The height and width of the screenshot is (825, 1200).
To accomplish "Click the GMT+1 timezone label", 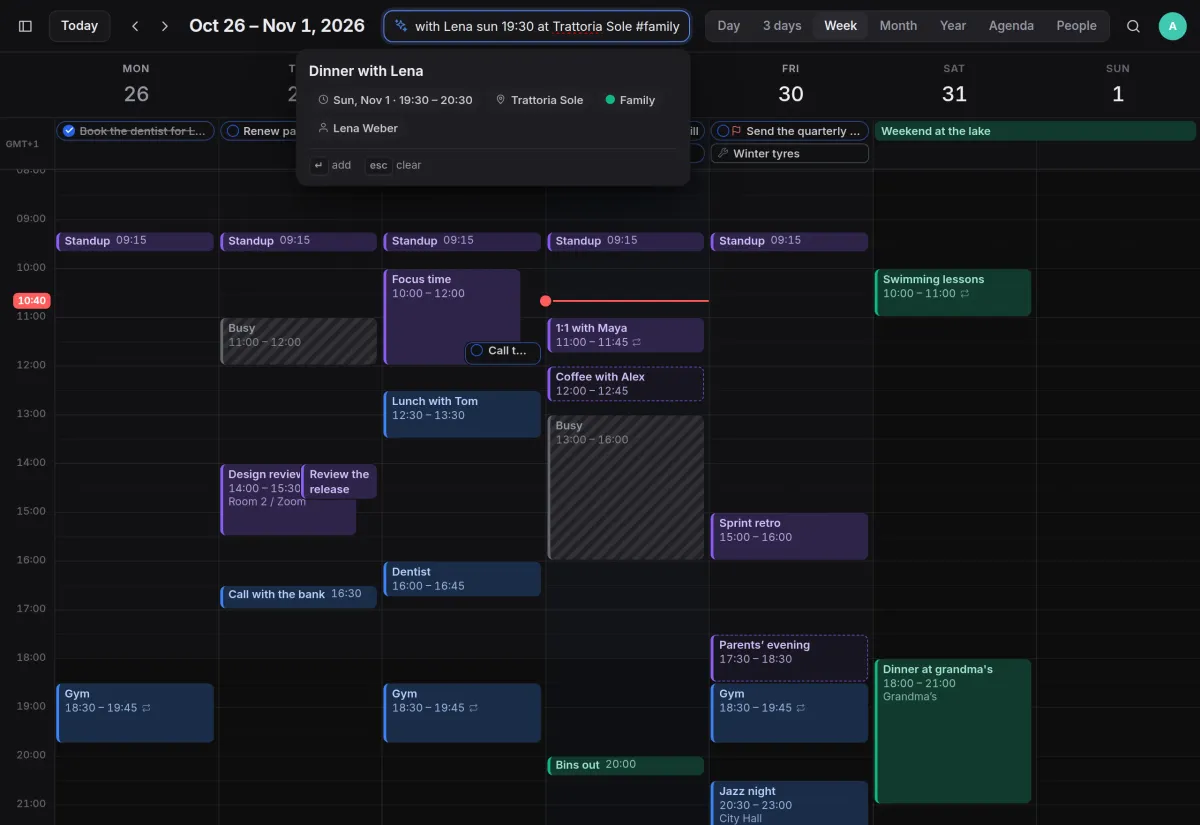I will [22, 144].
